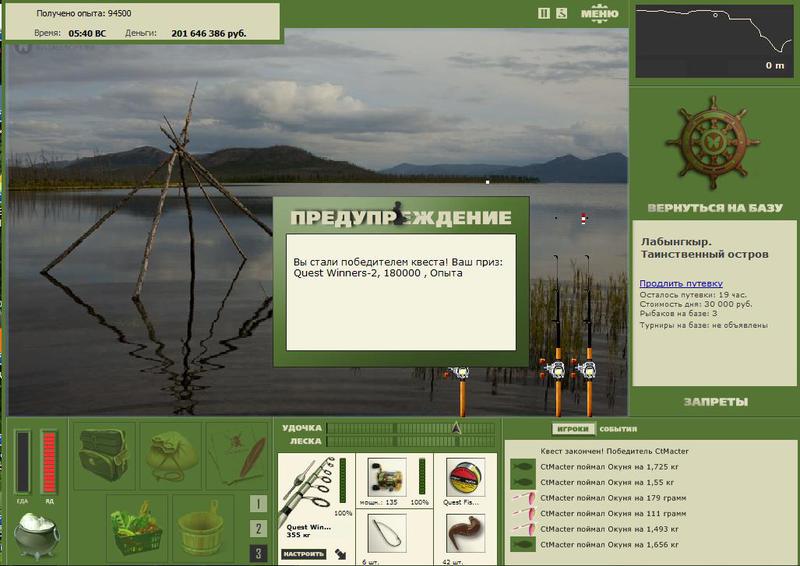Click the ЕДА hunger level bar
The height and width of the screenshot is (566, 800).
[x=22, y=462]
